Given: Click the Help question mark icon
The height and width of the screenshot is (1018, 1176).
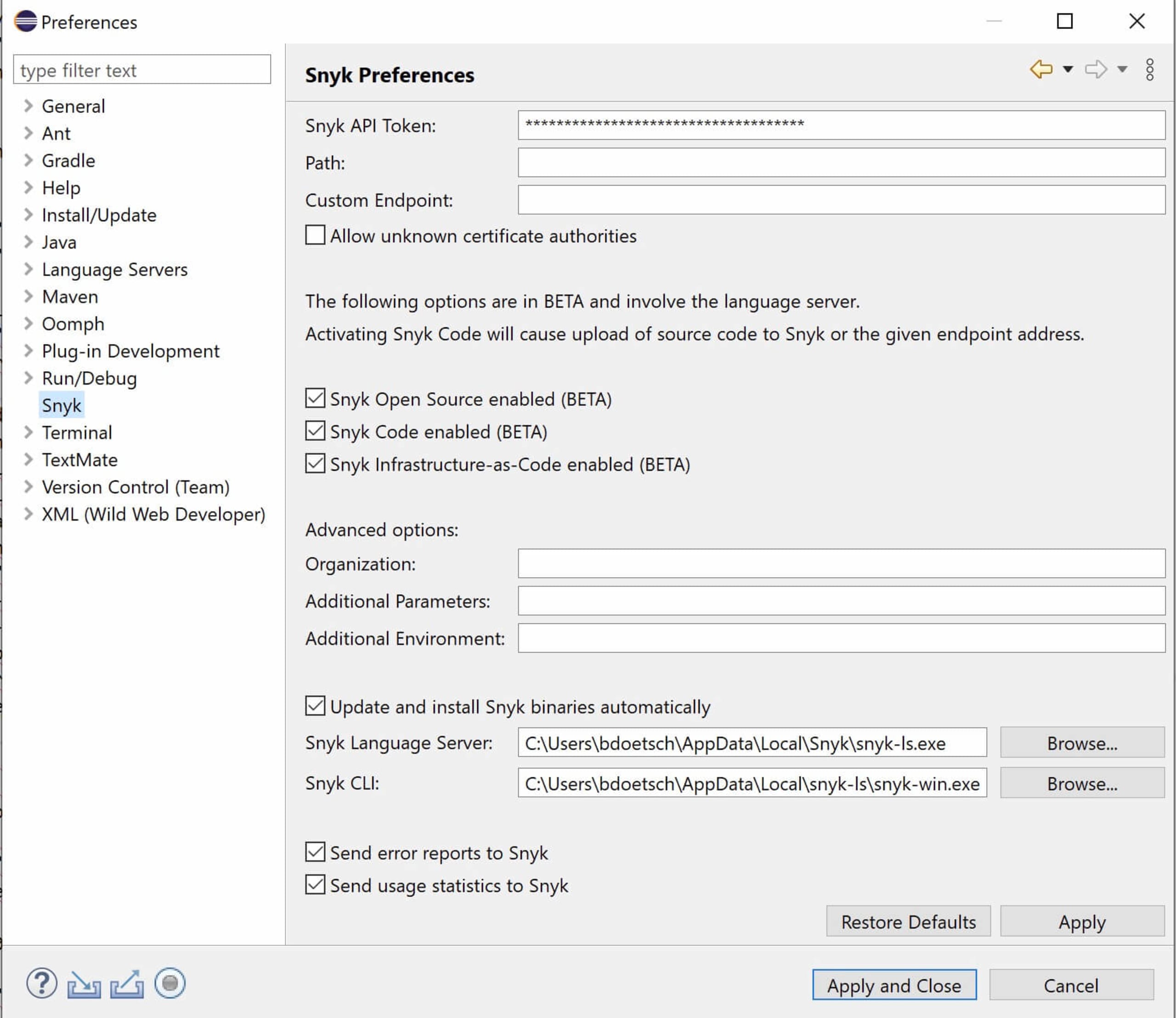Looking at the screenshot, I should pyautogui.click(x=41, y=983).
